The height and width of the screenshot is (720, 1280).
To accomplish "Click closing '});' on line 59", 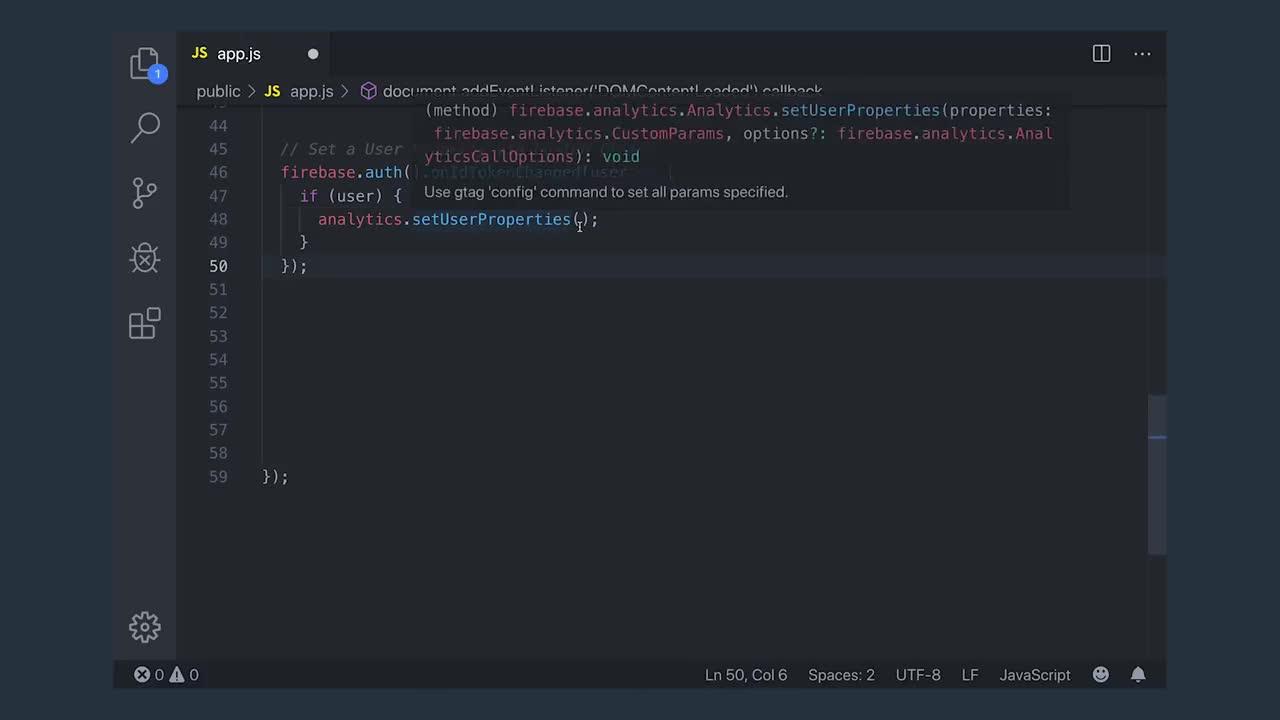I will pyautogui.click(x=275, y=477).
